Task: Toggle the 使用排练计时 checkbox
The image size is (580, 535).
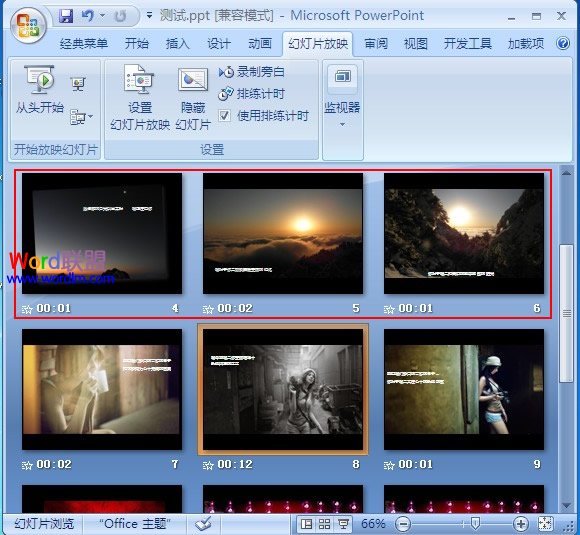Action: tap(224, 116)
